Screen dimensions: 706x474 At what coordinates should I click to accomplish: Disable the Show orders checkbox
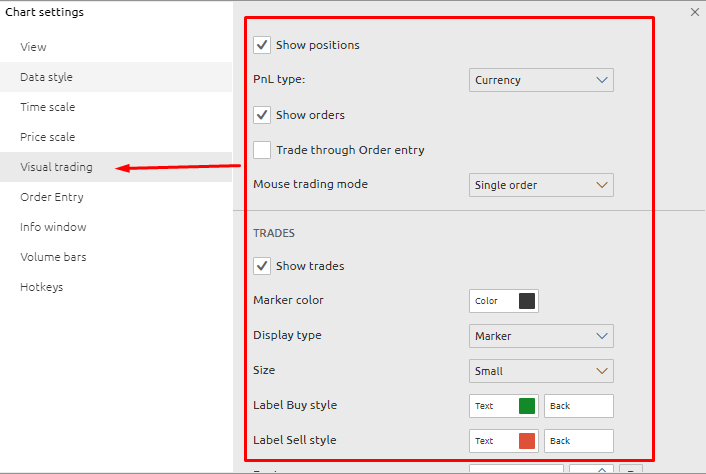(262, 115)
